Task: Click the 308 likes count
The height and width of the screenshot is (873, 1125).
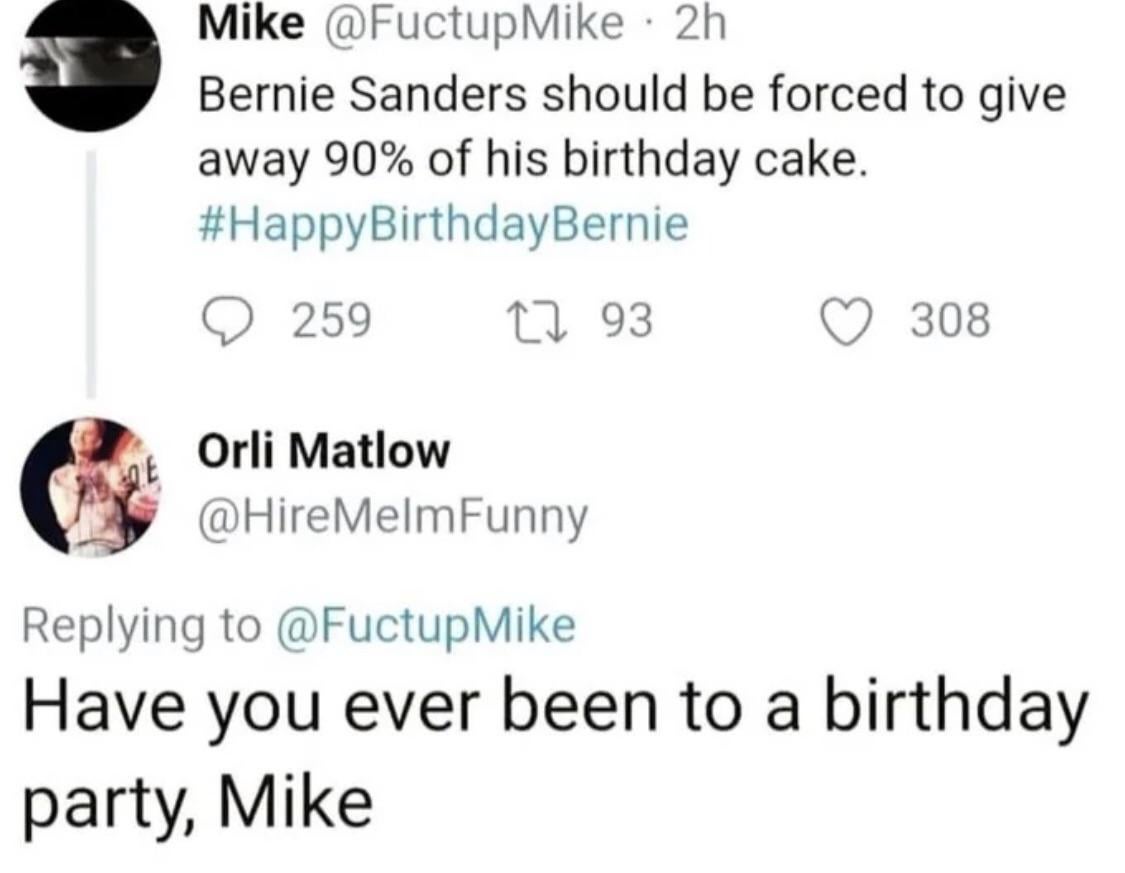Action: coord(950,320)
